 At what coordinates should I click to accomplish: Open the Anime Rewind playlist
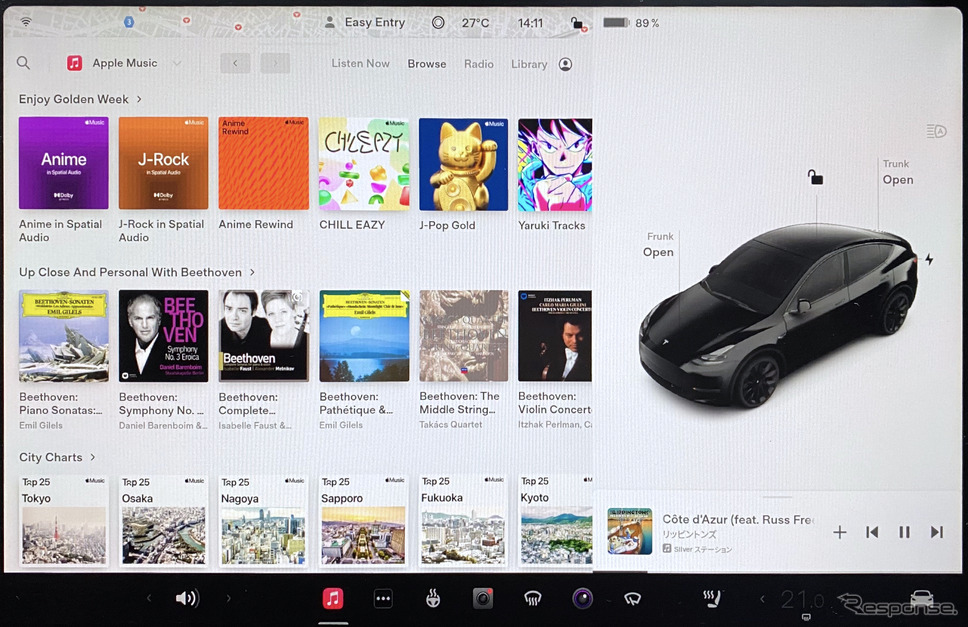click(x=264, y=163)
